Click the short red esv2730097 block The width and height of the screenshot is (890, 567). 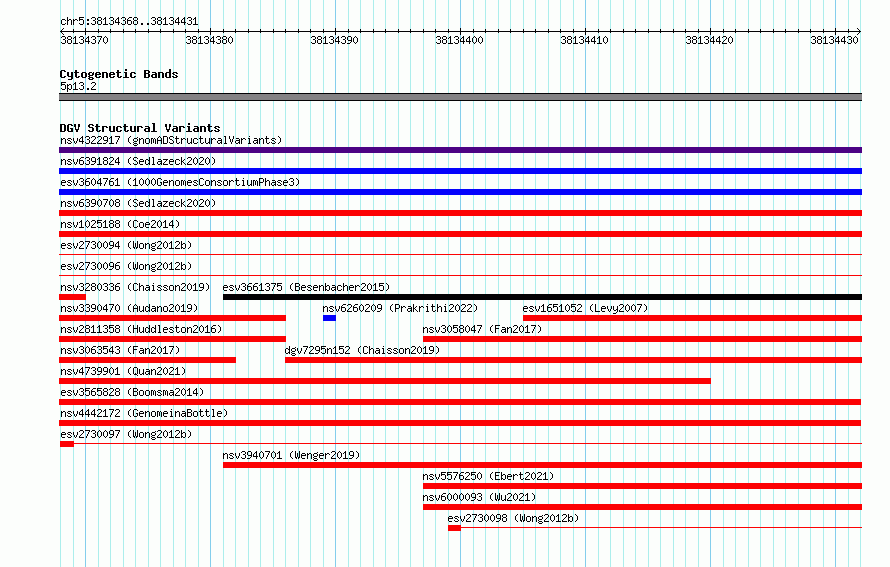coord(67,444)
